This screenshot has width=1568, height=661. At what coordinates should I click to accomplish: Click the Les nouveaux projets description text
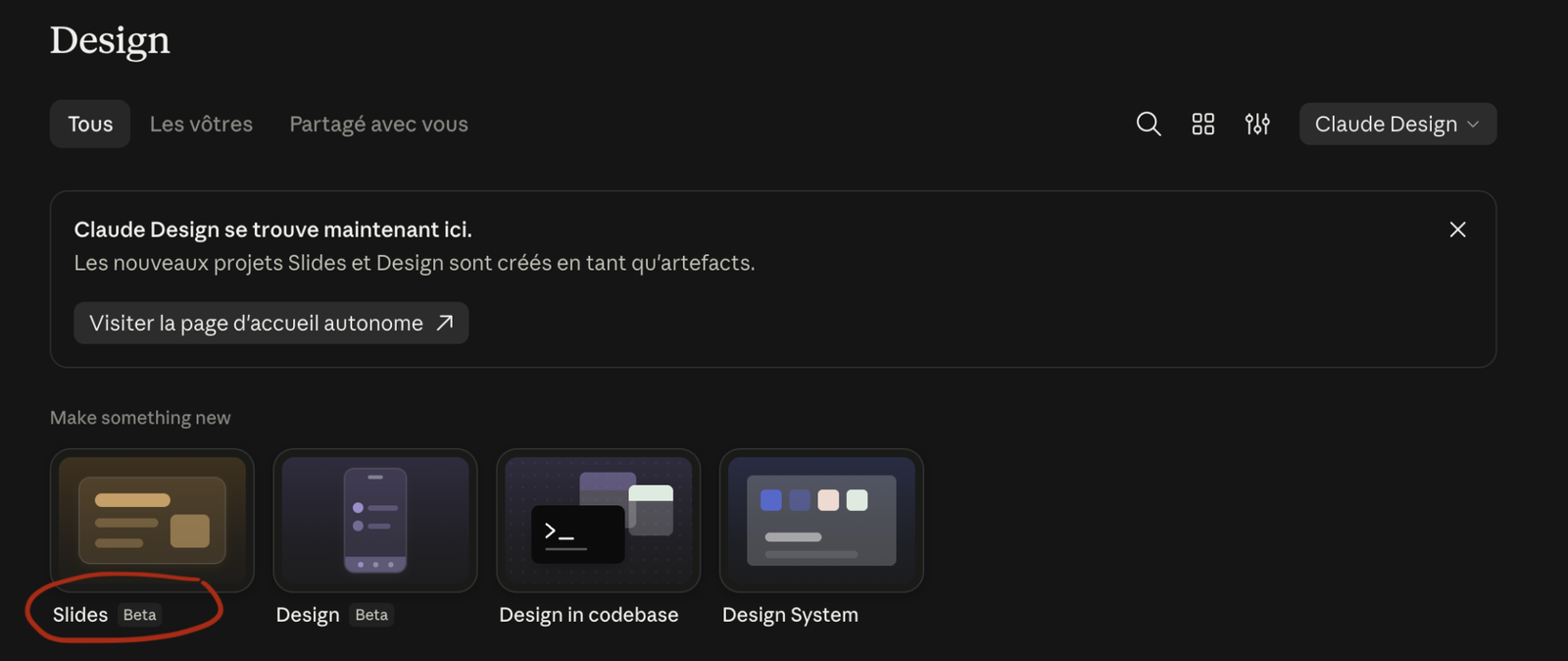point(415,263)
